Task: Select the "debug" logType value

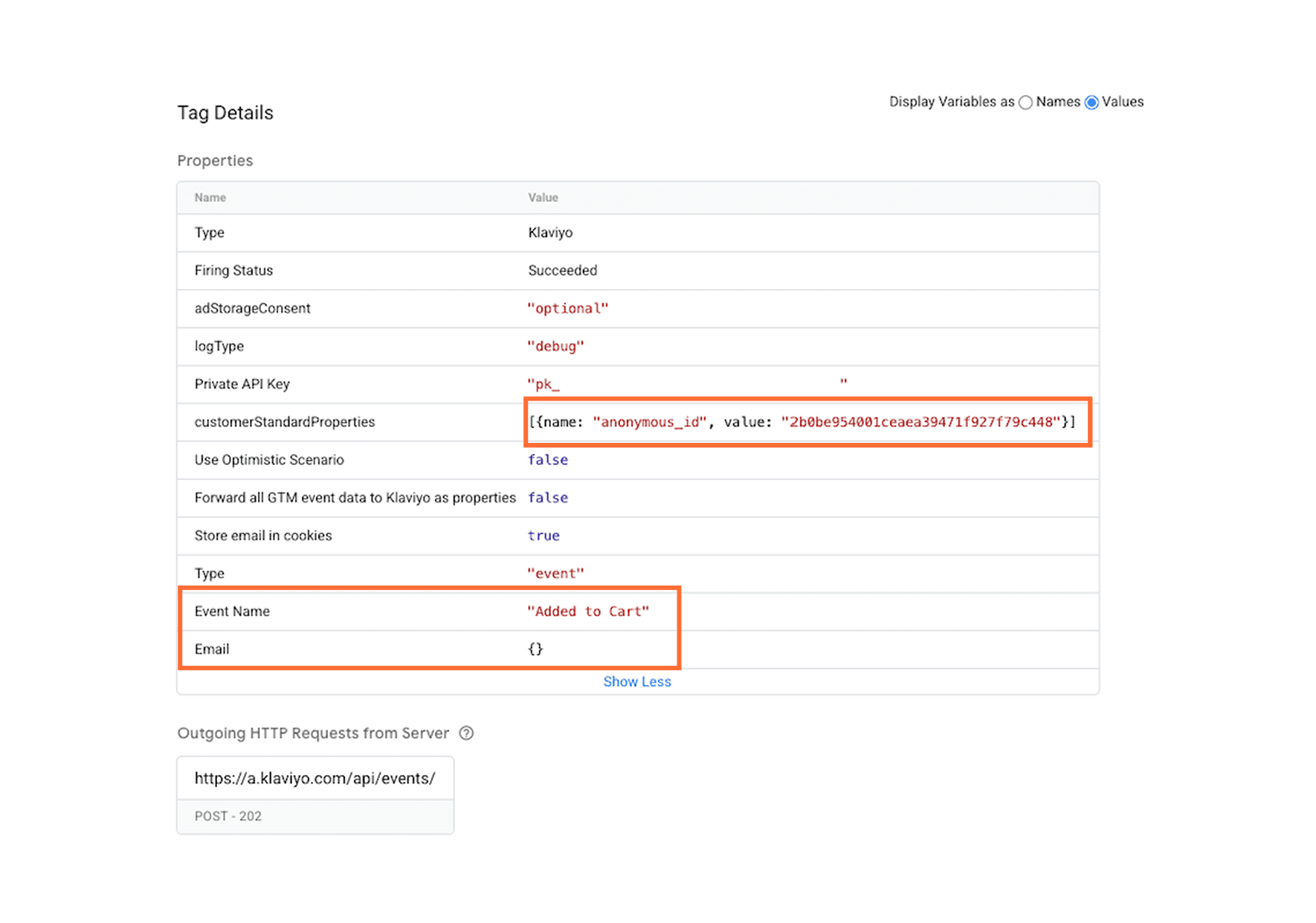Action: 555,346
